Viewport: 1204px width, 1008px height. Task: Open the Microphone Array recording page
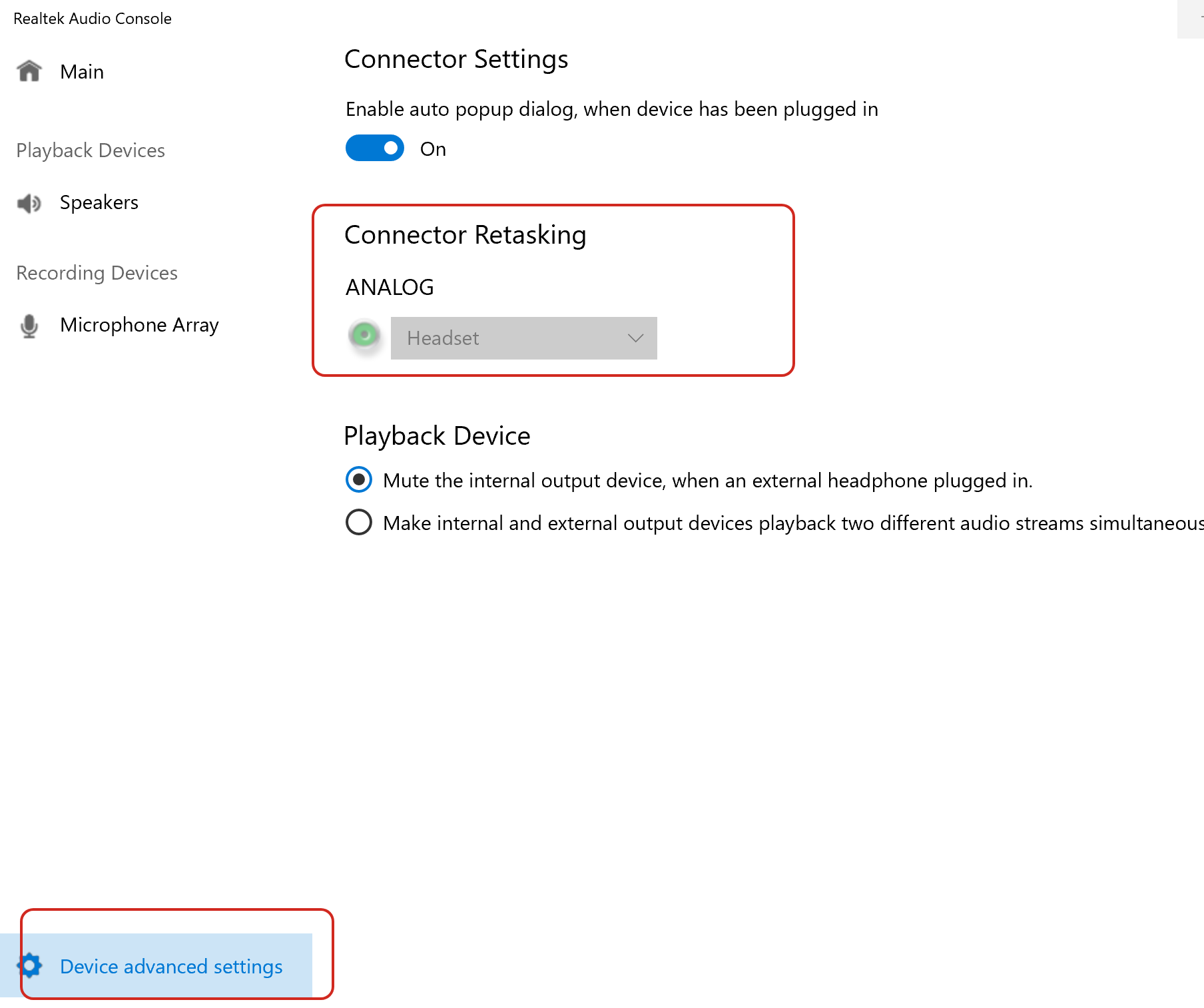139,325
